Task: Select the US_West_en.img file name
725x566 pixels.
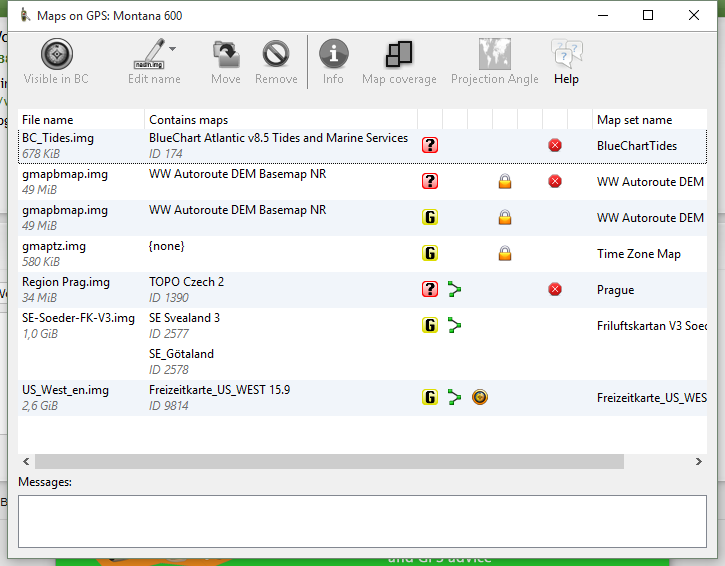Action: [65, 390]
